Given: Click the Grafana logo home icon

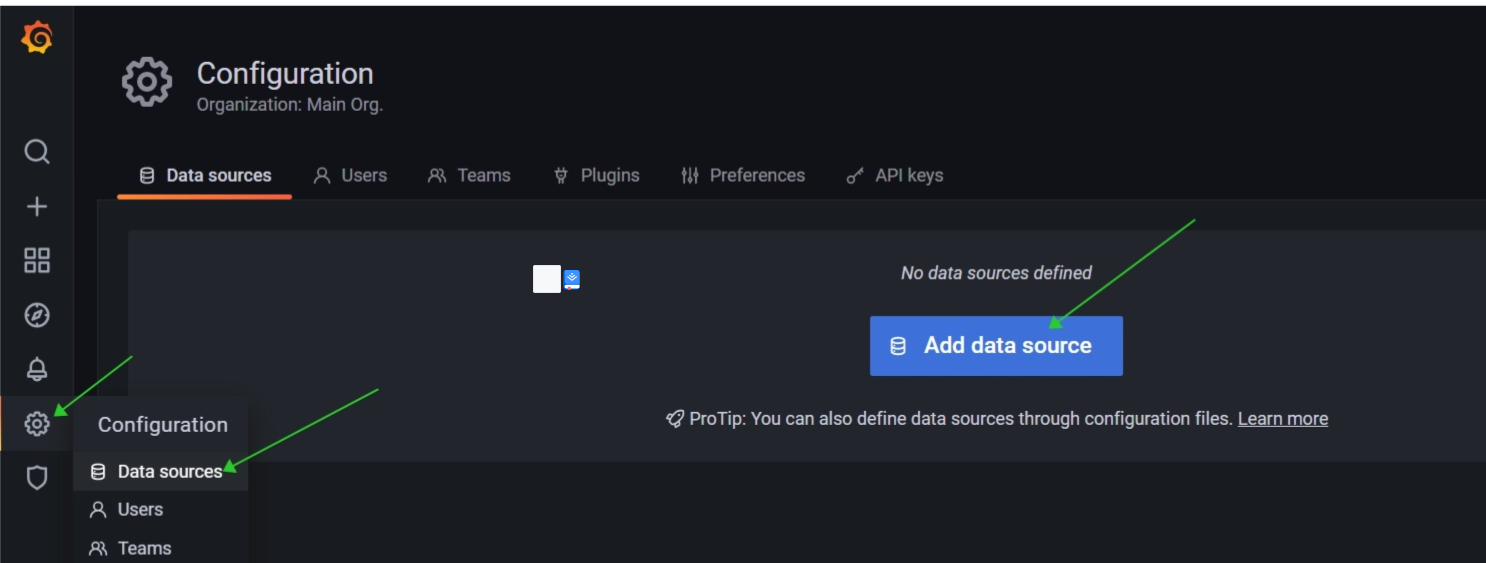Looking at the screenshot, I should (x=37, y=38).
